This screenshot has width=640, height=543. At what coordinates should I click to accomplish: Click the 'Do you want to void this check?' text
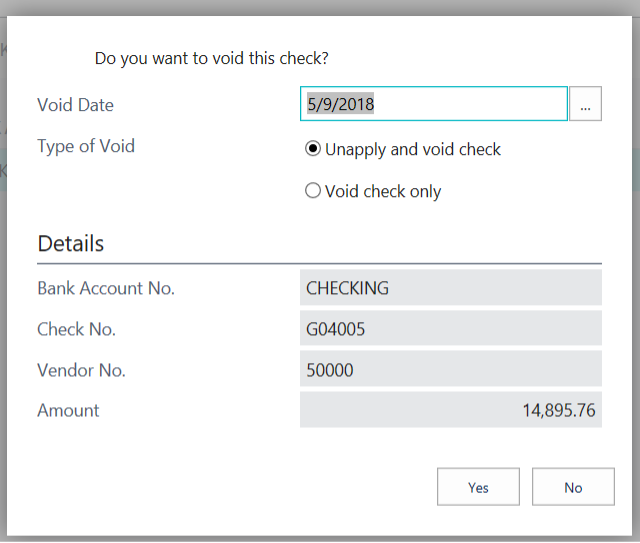(x=211, y=58)
